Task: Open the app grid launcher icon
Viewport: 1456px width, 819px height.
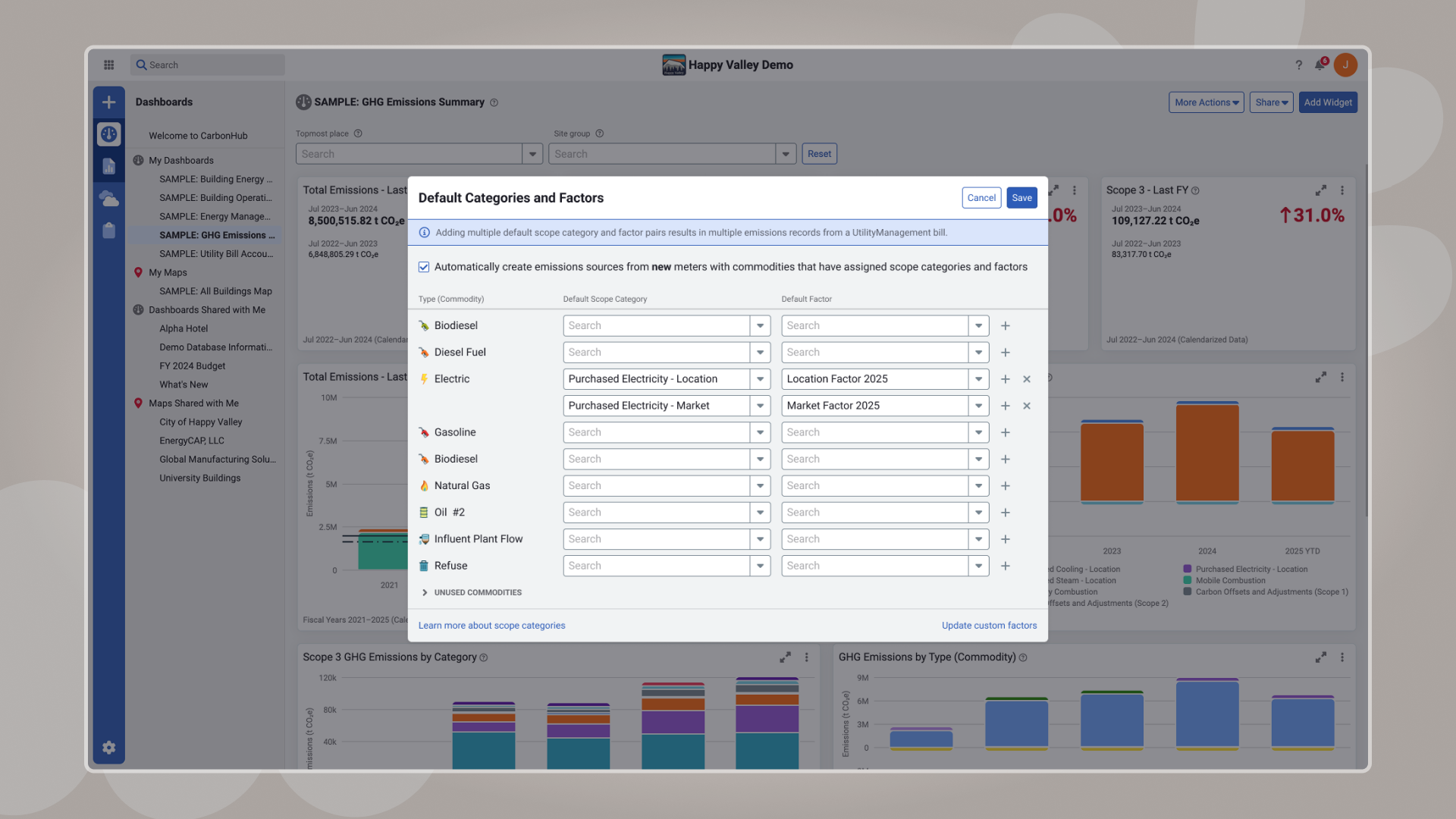Action: coord(108,65)
